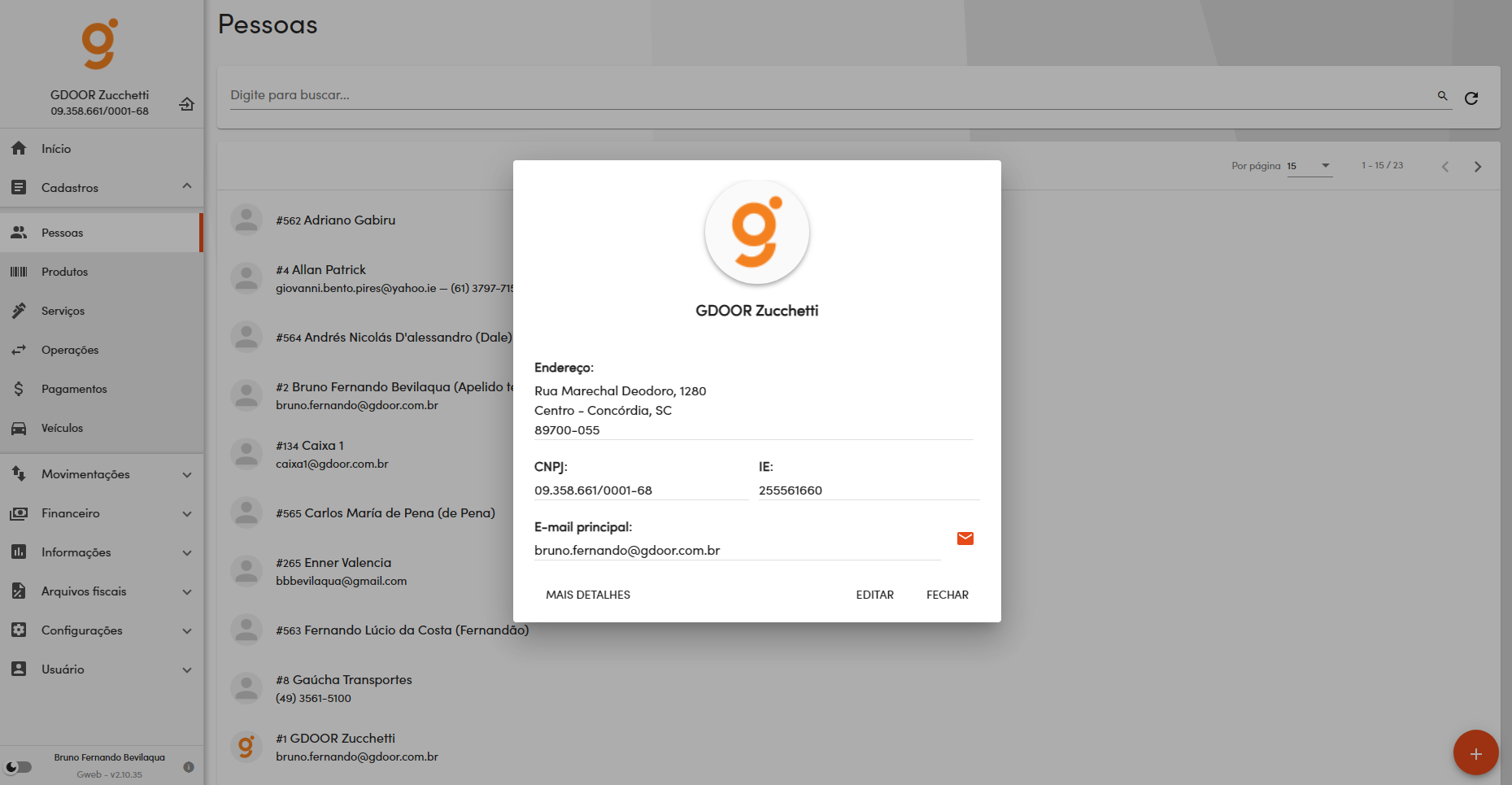The image size is (1512, 785).
Task: Click the add person plus button
Action: [x=1475, y=753]
